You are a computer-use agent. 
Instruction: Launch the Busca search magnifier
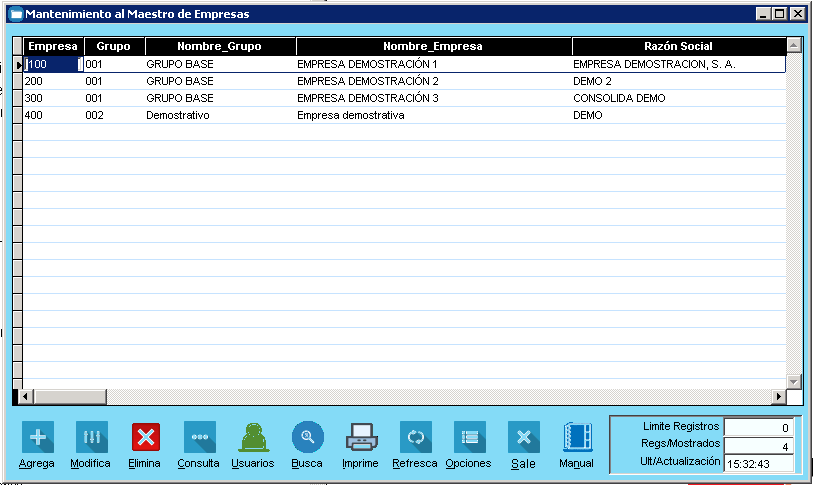coord(307,438)
